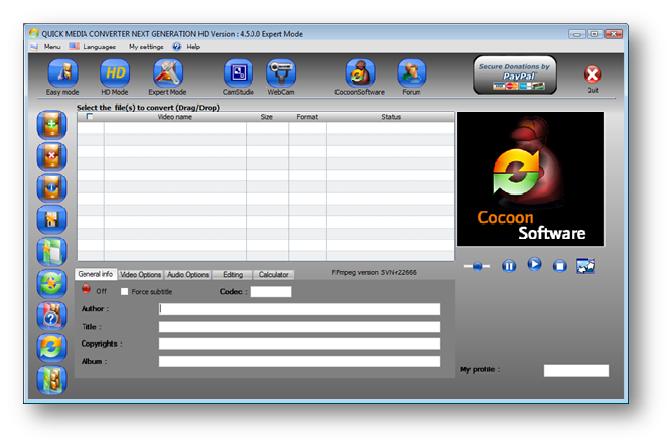Launch CamStudio screen recorder
The image size is (672, 446).
click(238, 73)
